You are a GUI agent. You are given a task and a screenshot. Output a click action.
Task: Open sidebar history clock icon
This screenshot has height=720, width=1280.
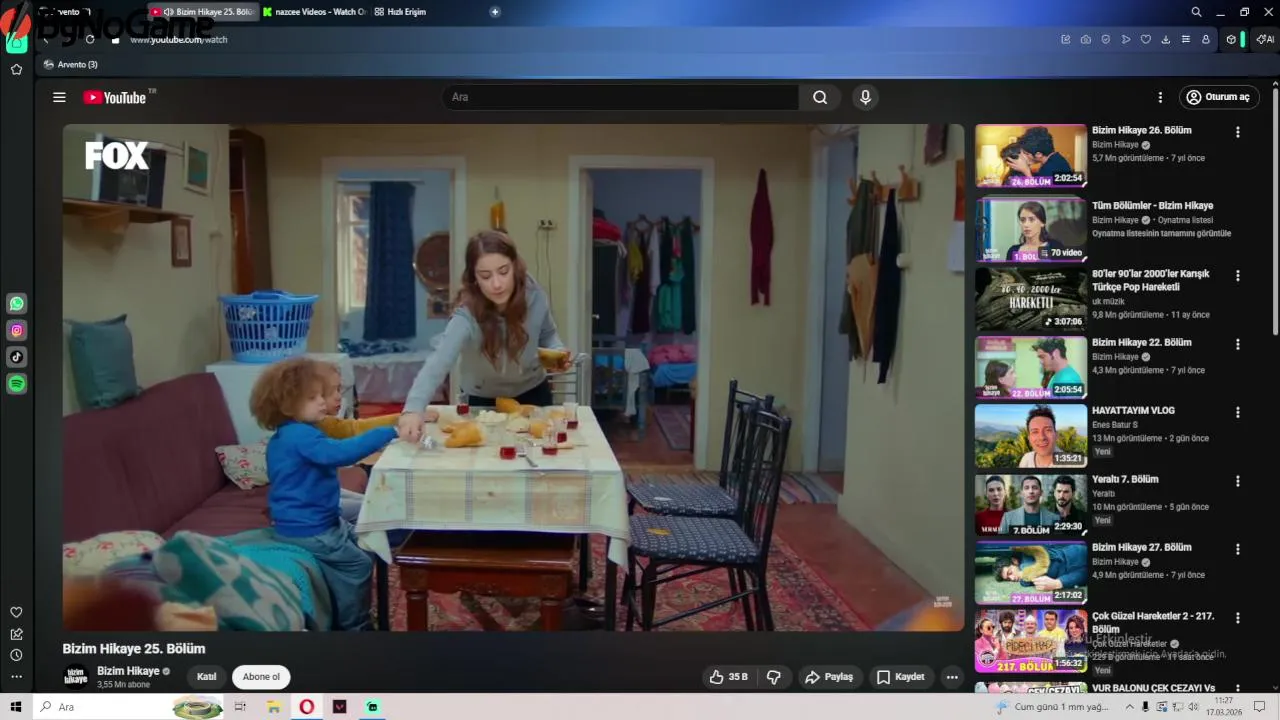16,655
